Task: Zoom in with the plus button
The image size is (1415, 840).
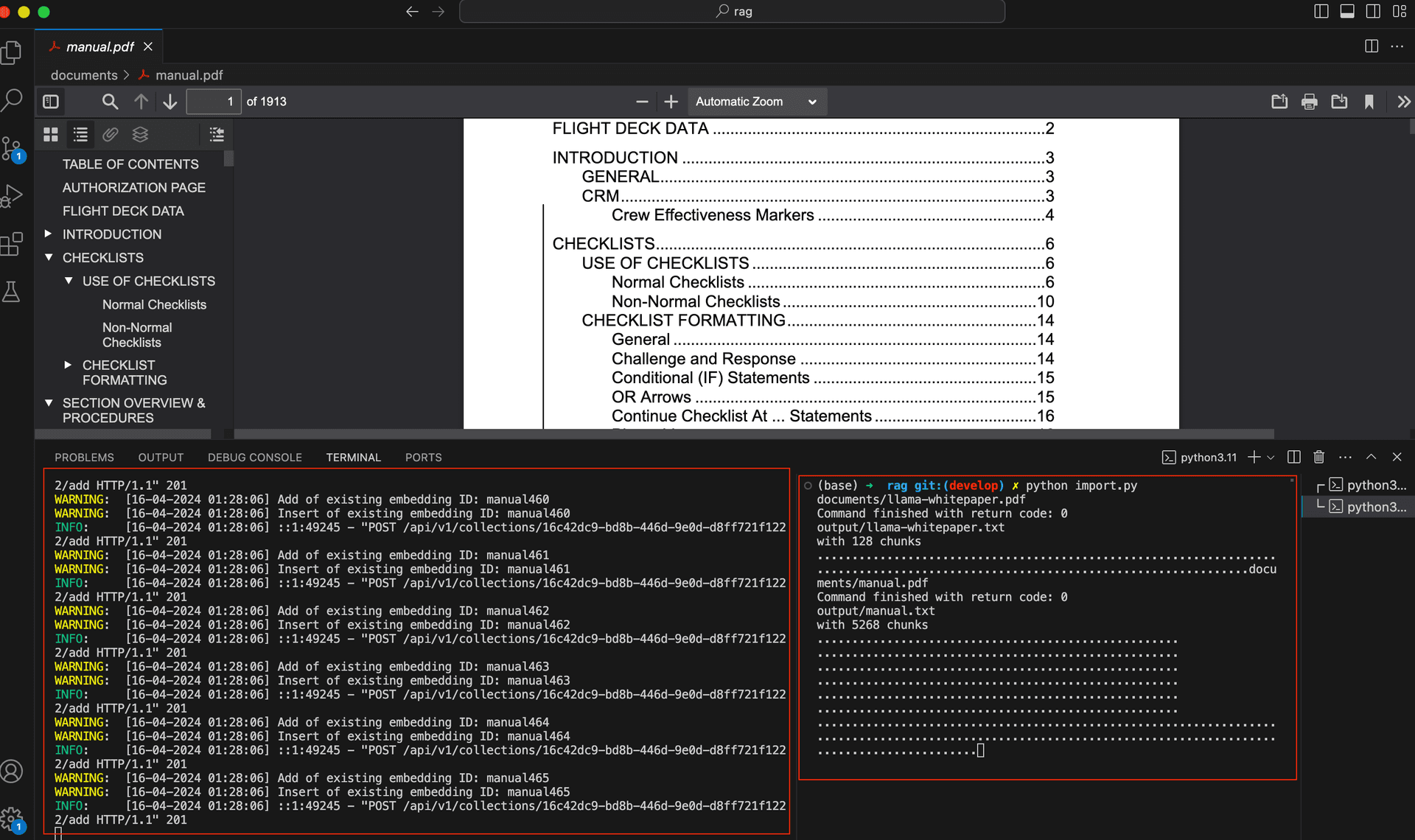Action: coord(671,102)
